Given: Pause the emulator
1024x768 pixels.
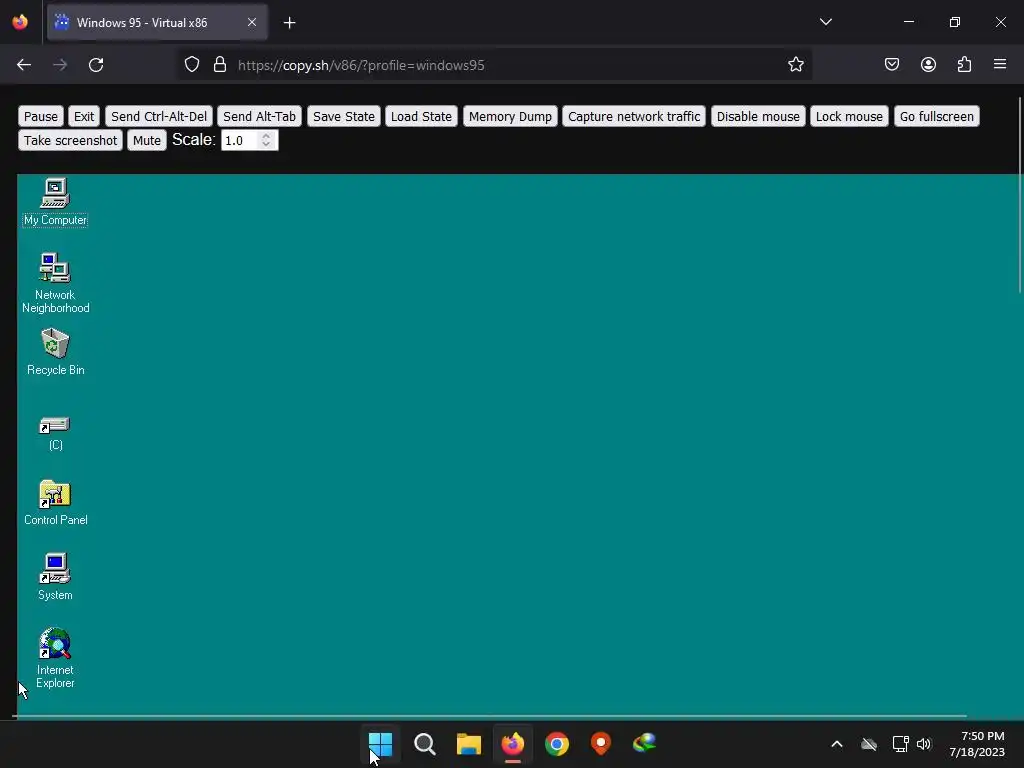Looking at the screenshot, I should (40, 116).
